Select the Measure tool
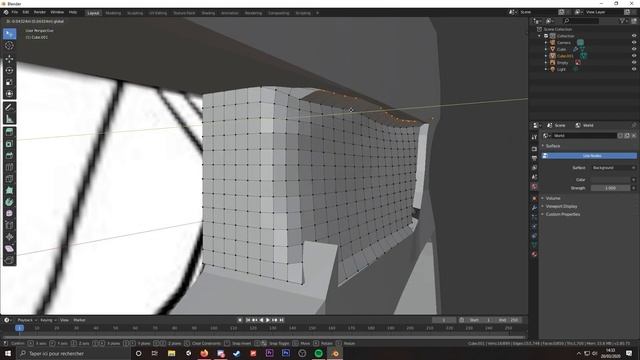640x360 pixels. click(x=9, y=119)
